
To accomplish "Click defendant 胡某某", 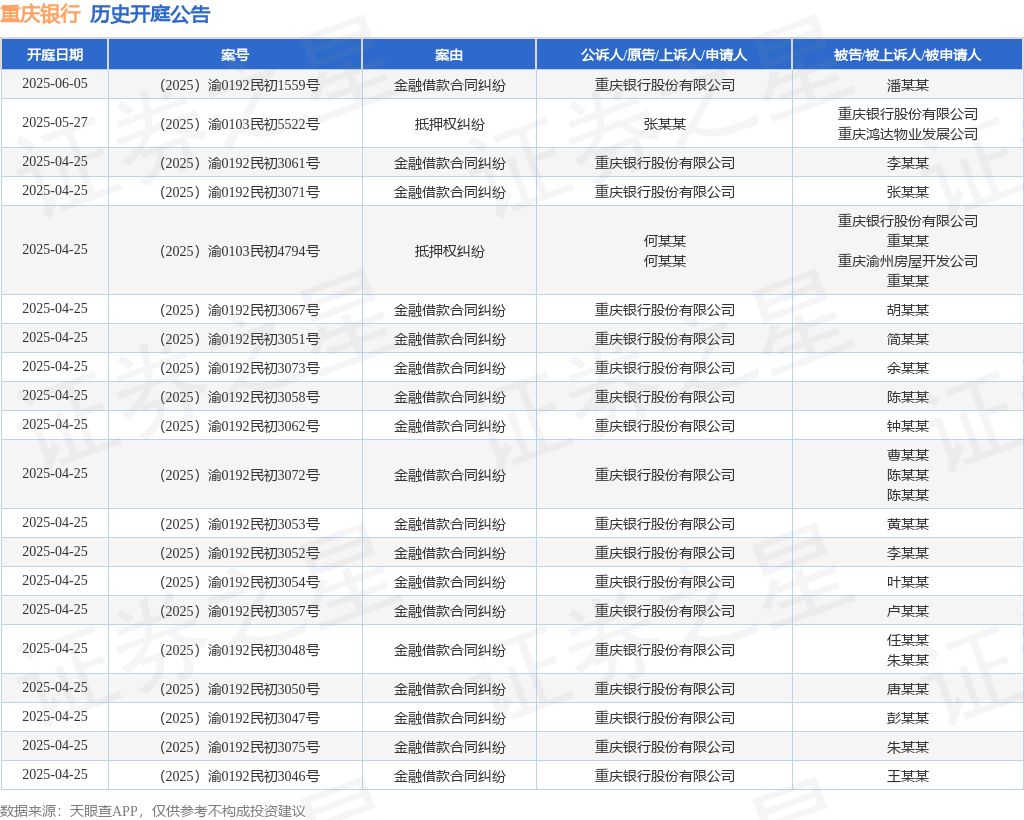I will pyautogui.click(x=908, y=310).
